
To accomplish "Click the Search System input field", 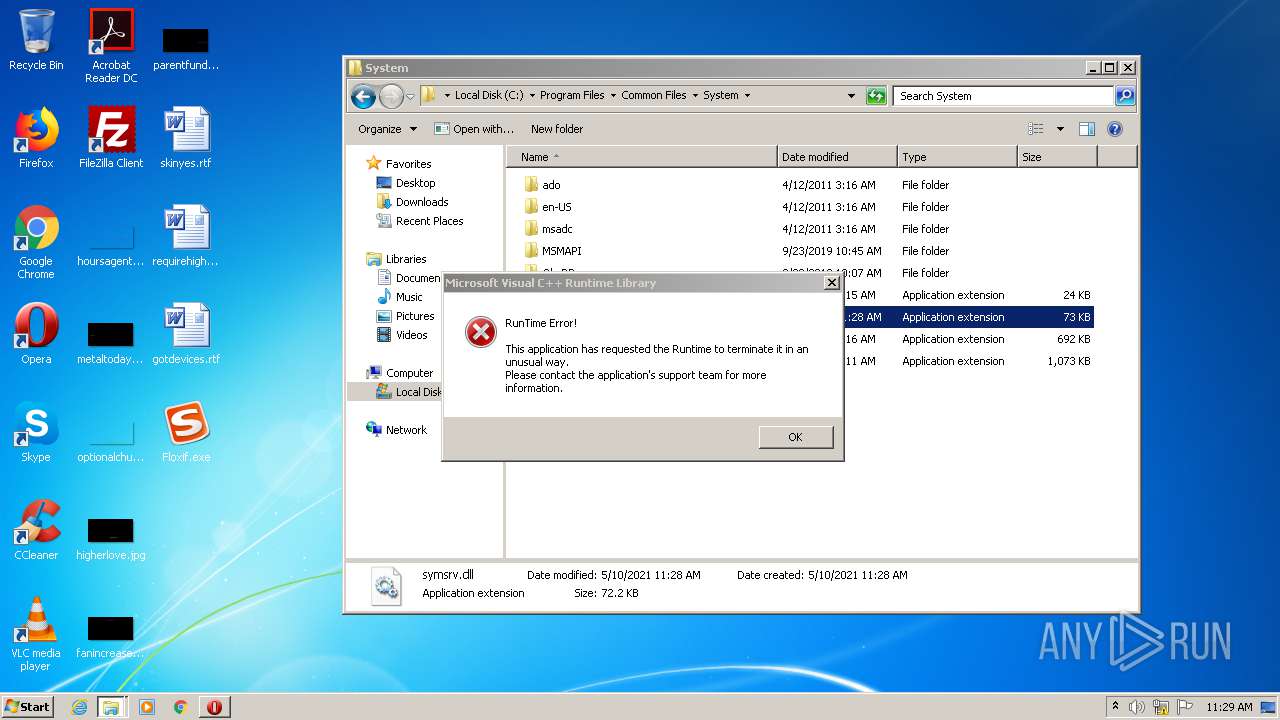I will pyautogui.click(x=1003, y=96).
